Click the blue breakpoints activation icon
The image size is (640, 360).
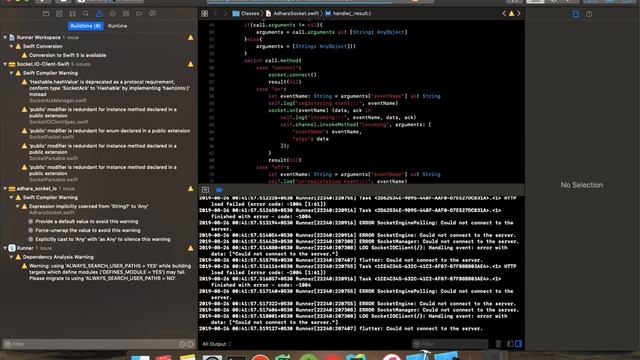pyautogui.click(x=219, y=190)
